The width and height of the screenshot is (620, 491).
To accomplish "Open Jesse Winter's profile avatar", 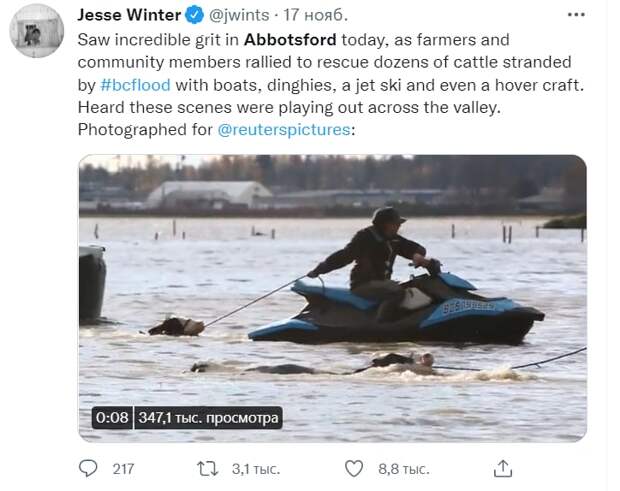I will [x=37, y=30].
